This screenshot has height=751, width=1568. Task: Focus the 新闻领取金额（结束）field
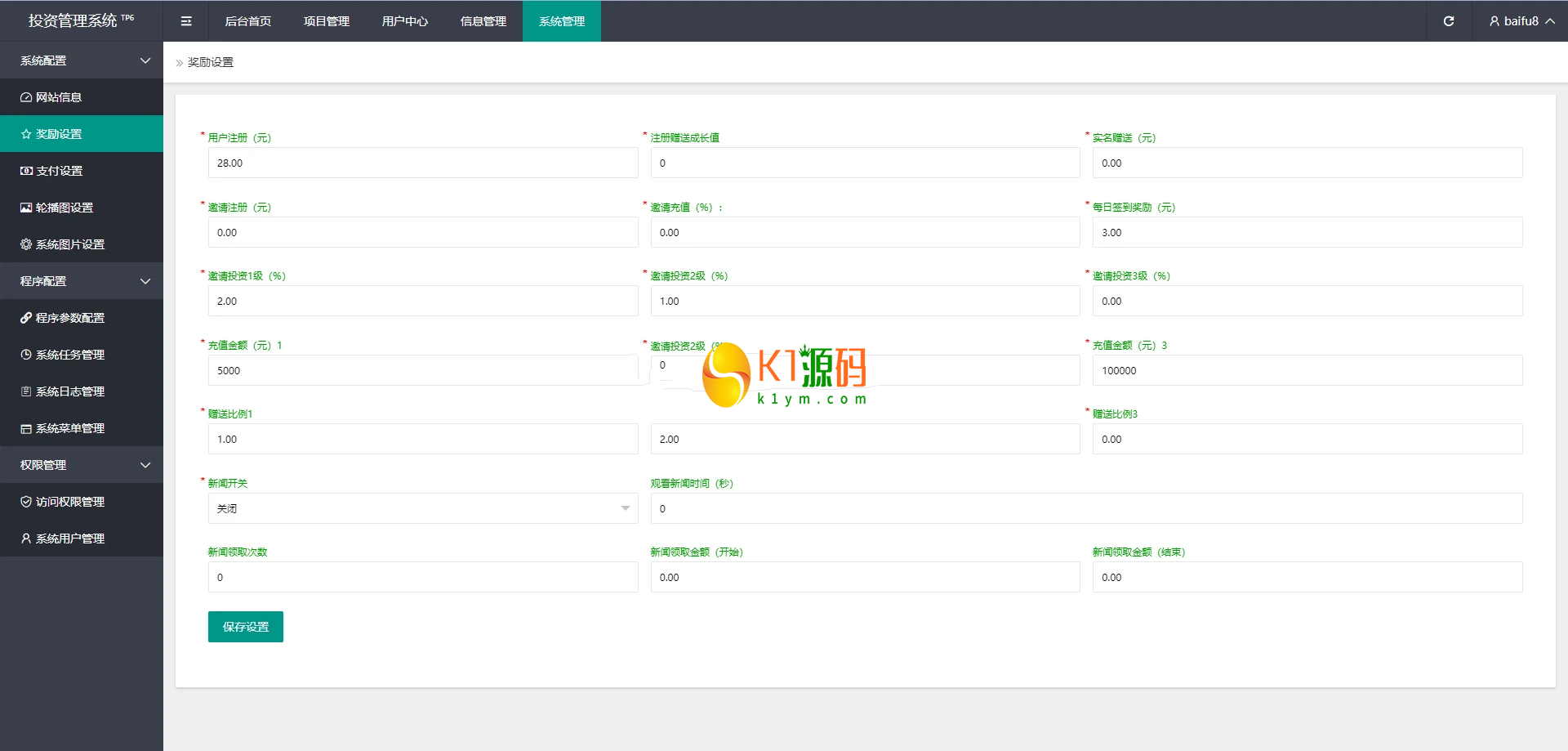[1307, 577]
